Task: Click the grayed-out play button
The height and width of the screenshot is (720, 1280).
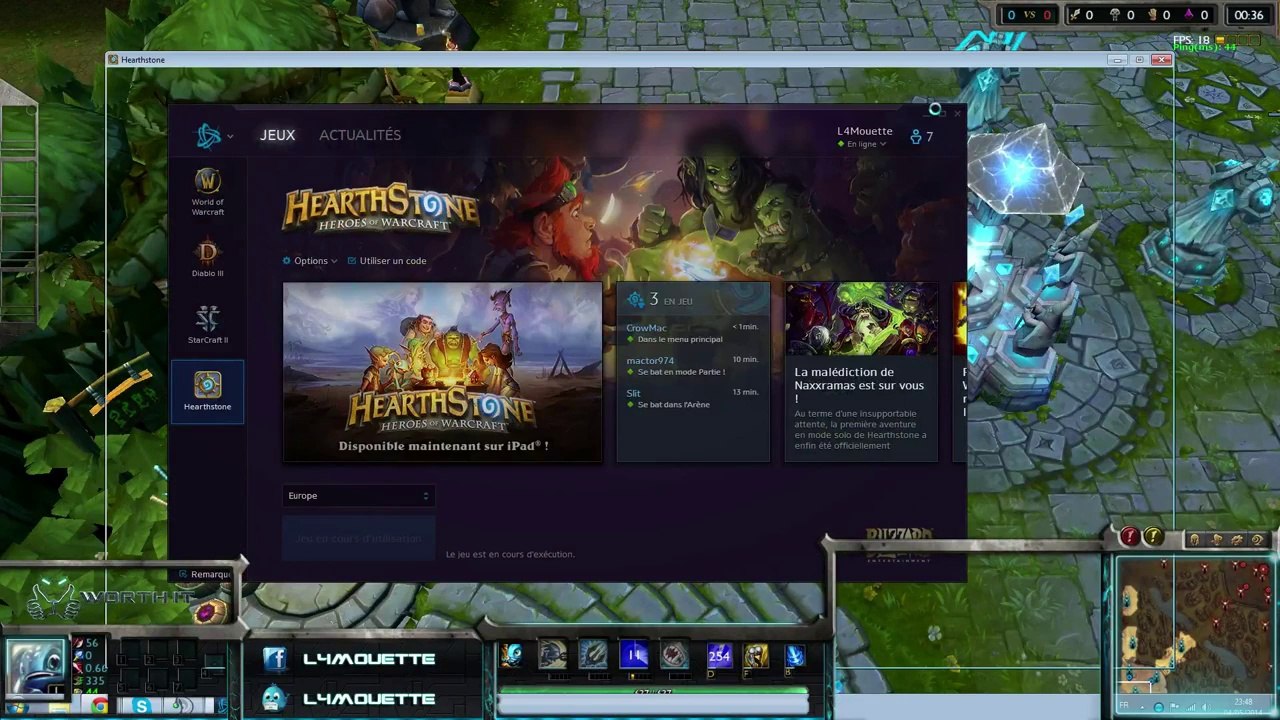Action: click(x=359, y=538)
